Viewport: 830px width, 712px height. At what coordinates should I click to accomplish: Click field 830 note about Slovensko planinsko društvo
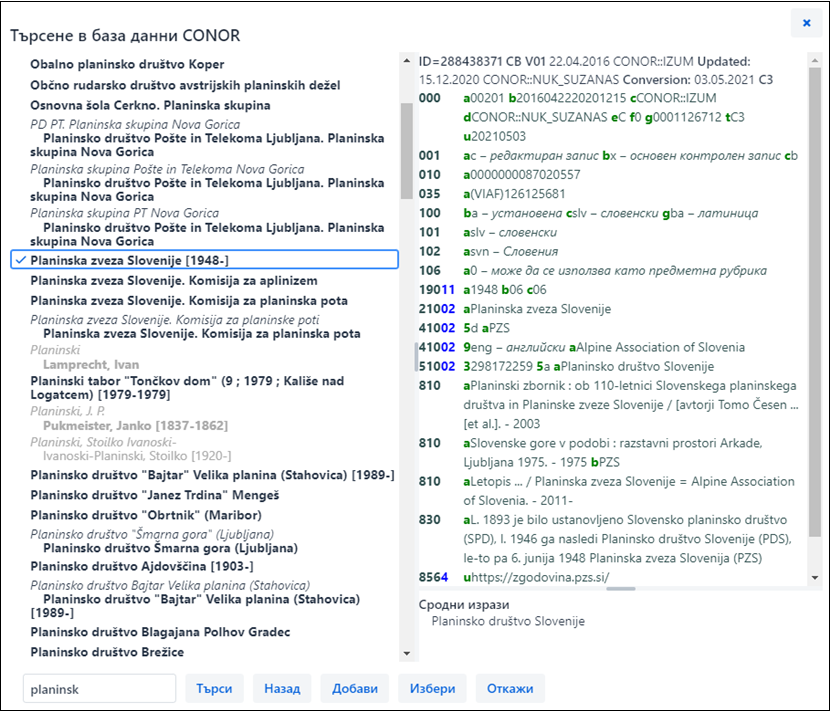tap(627, 538)
